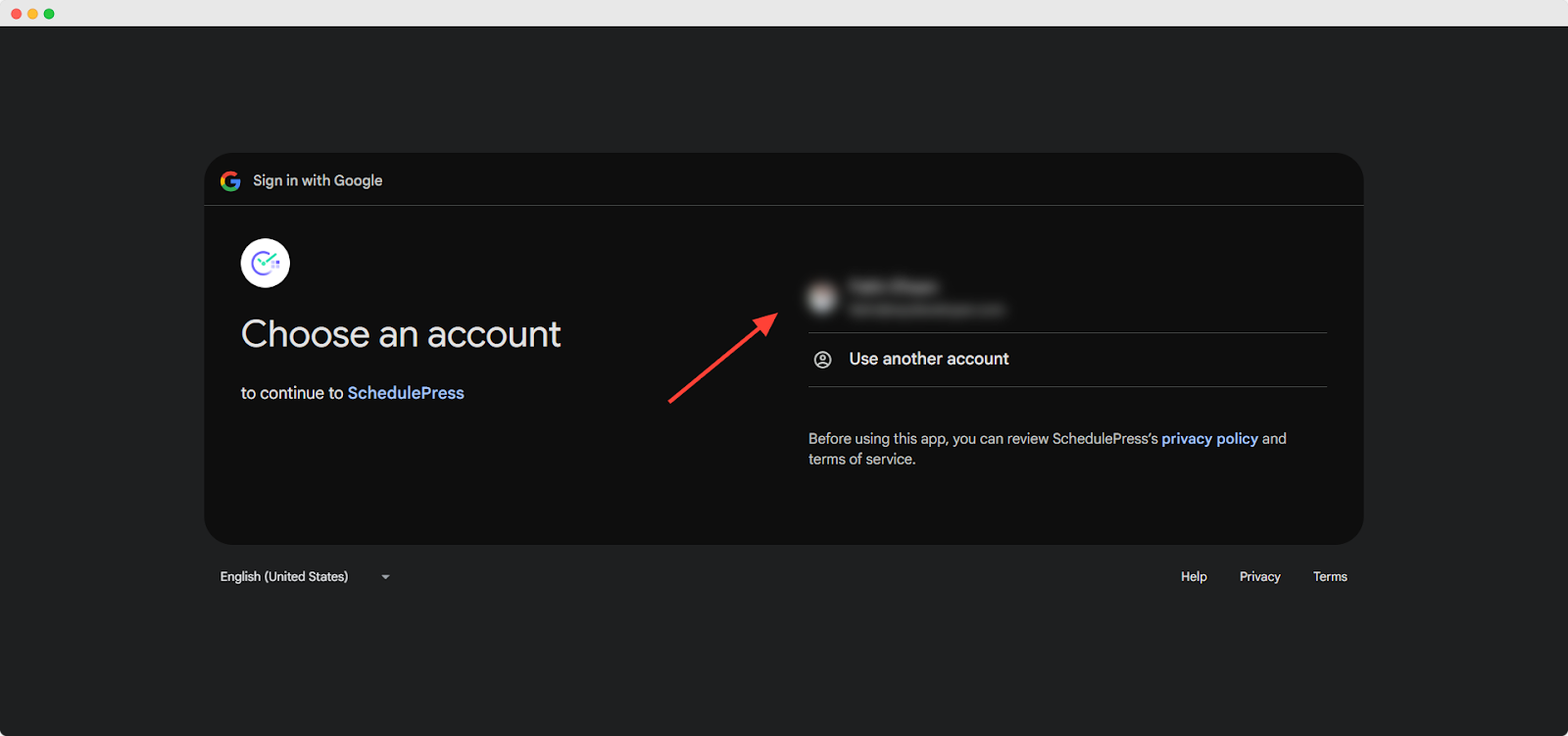
Task: Click the blurred account avatar
Action: pos(823,298)
